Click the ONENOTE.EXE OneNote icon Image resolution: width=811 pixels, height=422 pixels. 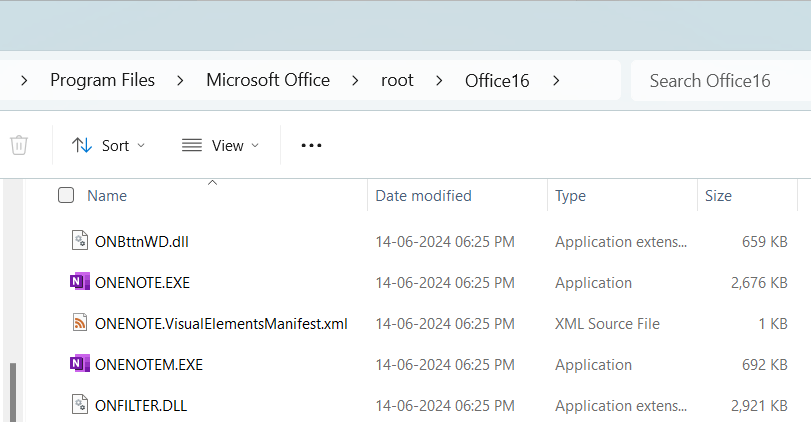[x=80, y=282]
